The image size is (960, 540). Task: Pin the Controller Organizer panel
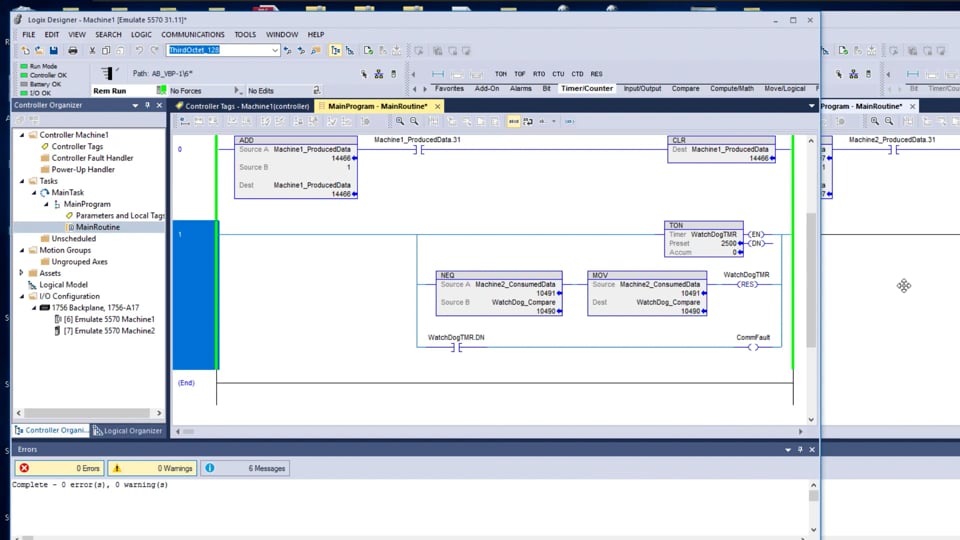(x=147, y=105)
